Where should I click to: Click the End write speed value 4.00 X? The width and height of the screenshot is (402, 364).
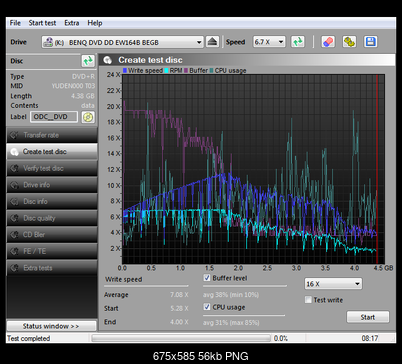[x=179, y=322]
